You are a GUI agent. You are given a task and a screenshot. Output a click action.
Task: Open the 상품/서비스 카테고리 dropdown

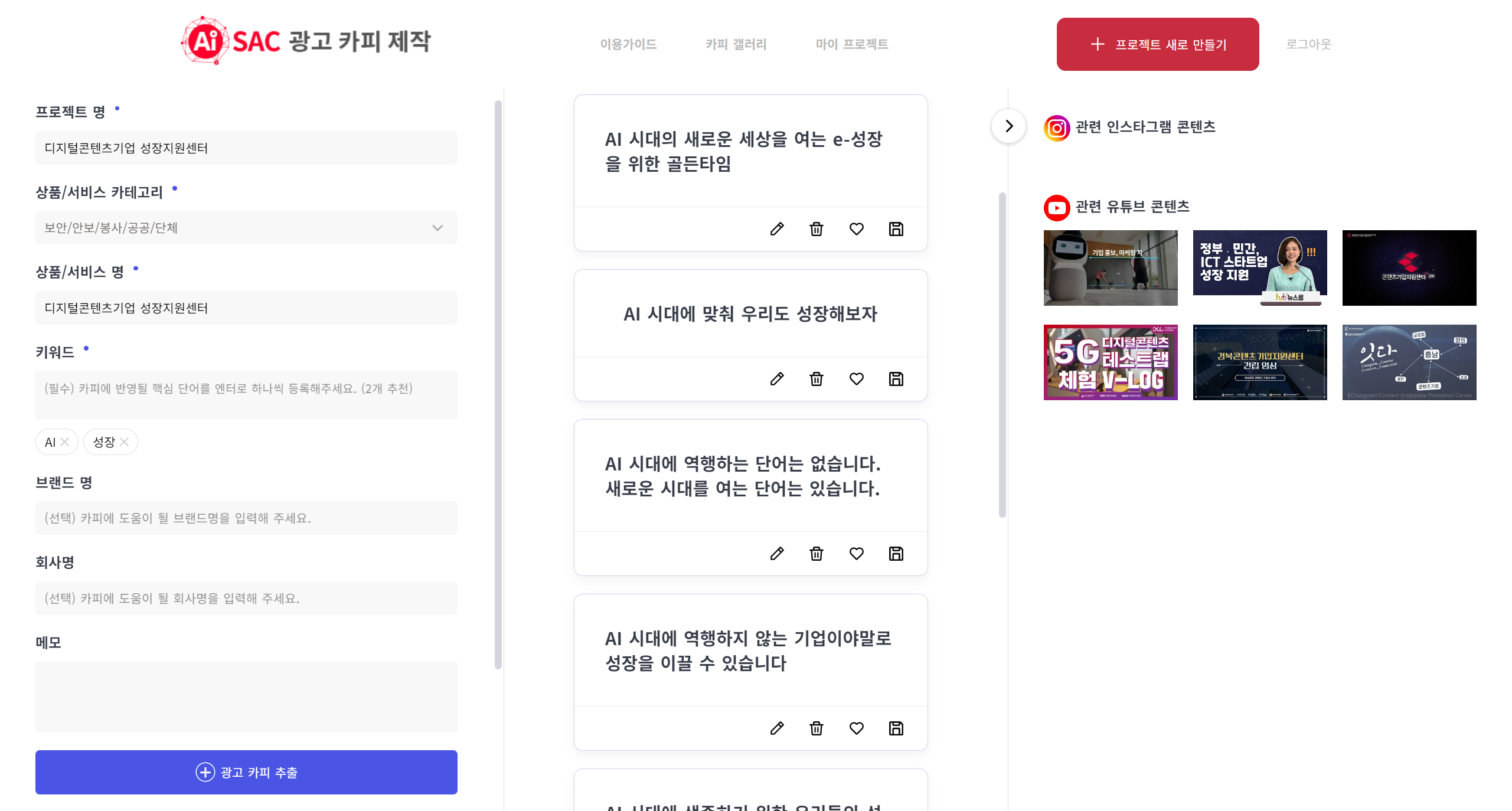tap(246, 228)
